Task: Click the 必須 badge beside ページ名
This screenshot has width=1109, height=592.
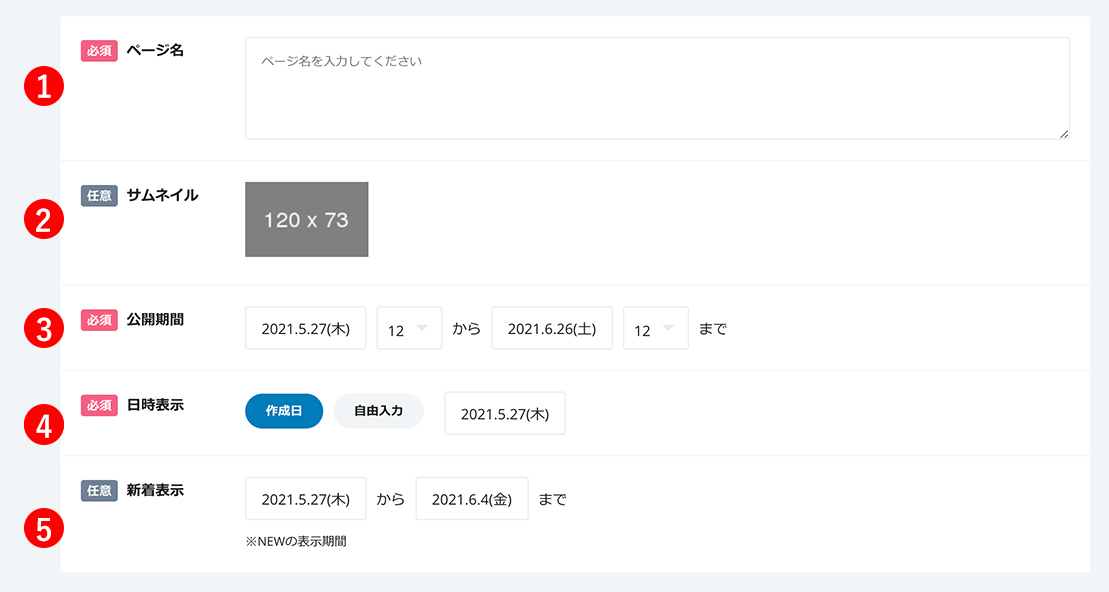Action: 99,51
